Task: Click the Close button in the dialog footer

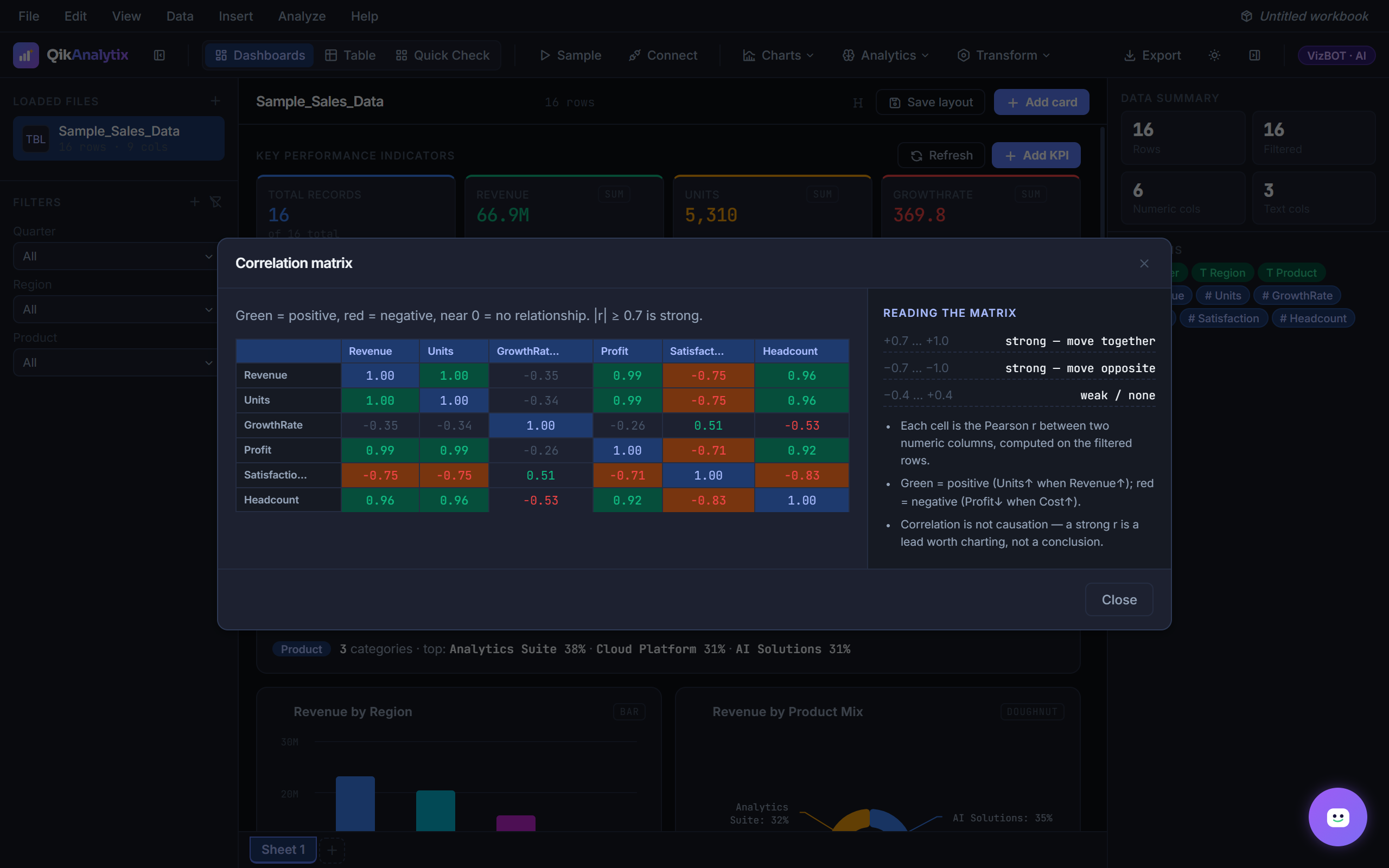Action: 1119,599
